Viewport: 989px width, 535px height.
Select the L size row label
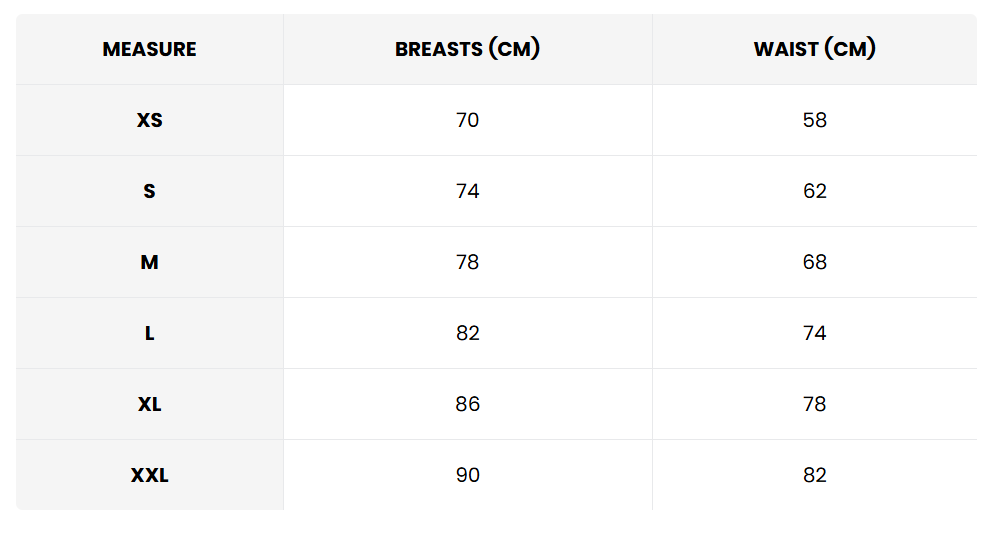pos(149,333)
